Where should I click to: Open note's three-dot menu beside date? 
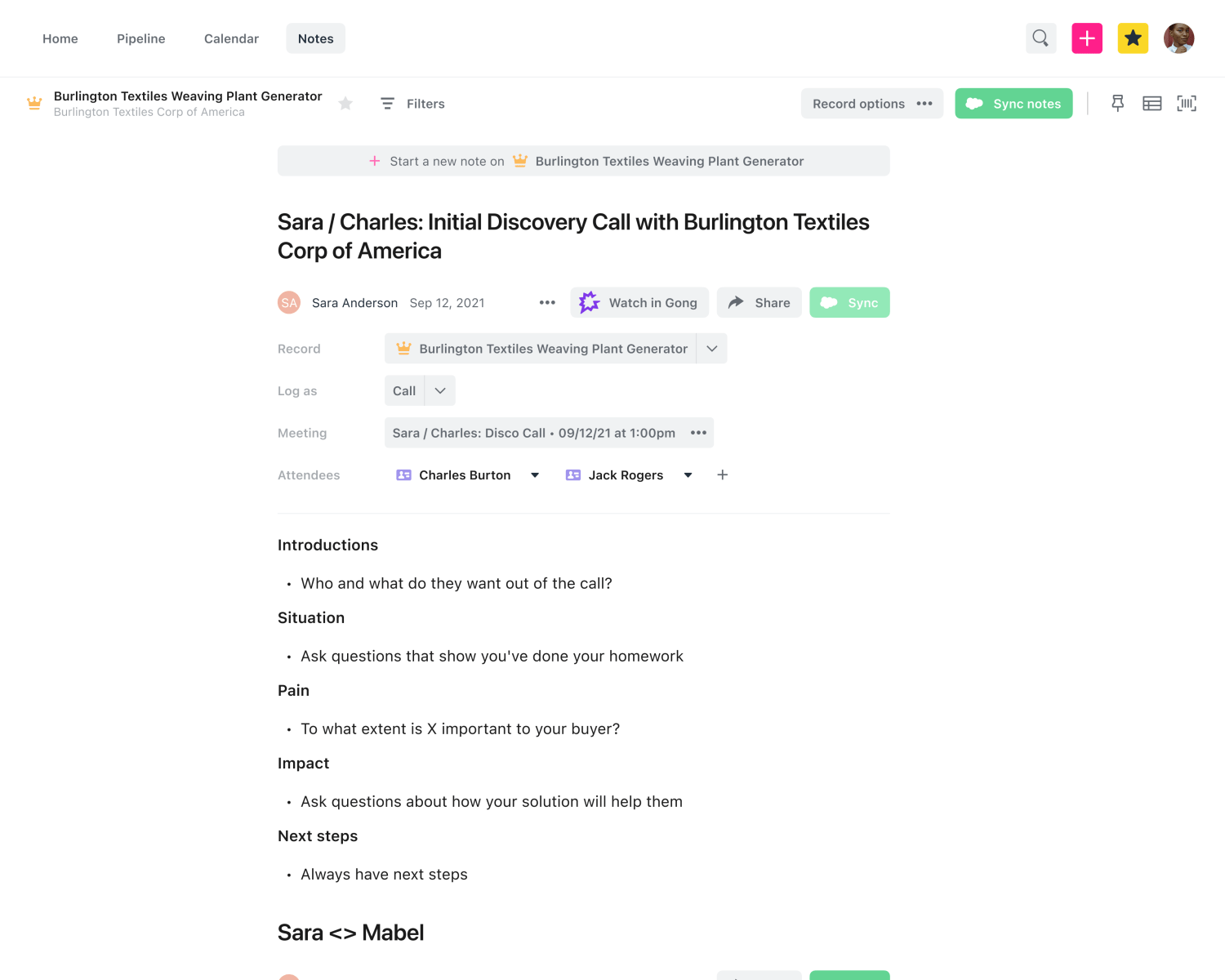(547, 303)
